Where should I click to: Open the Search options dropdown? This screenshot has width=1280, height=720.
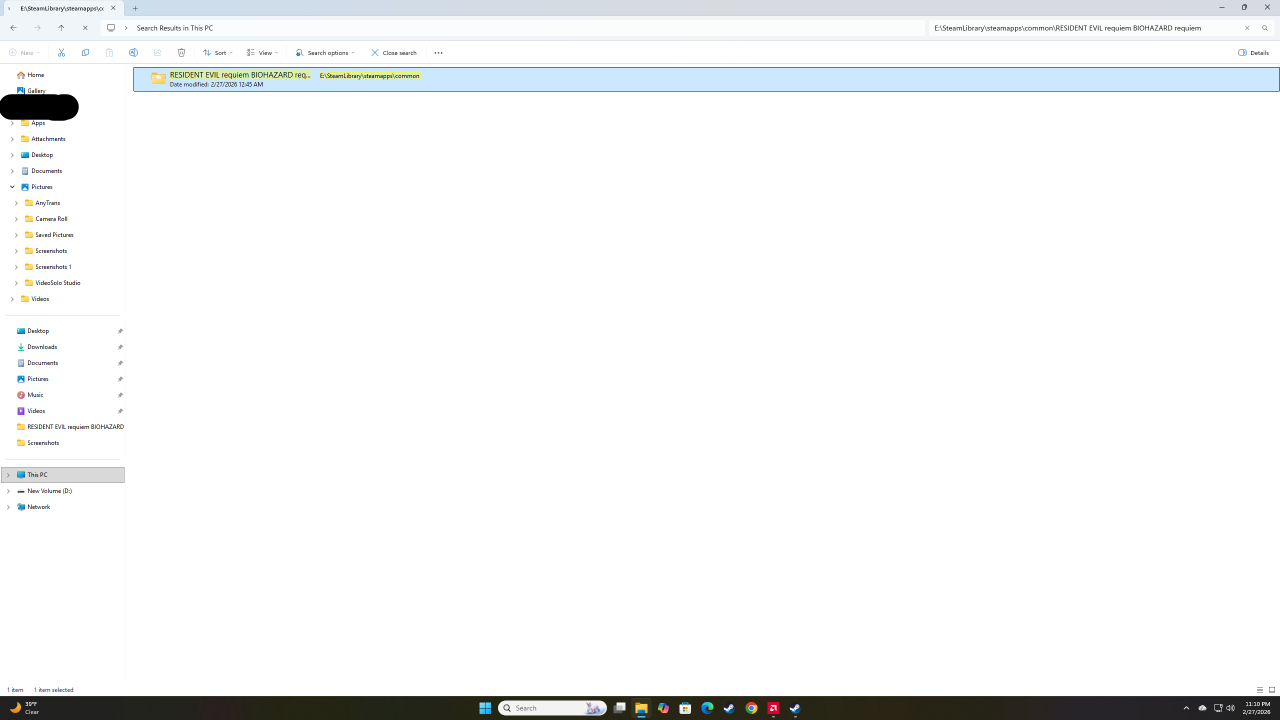click(x=325, y=53)
